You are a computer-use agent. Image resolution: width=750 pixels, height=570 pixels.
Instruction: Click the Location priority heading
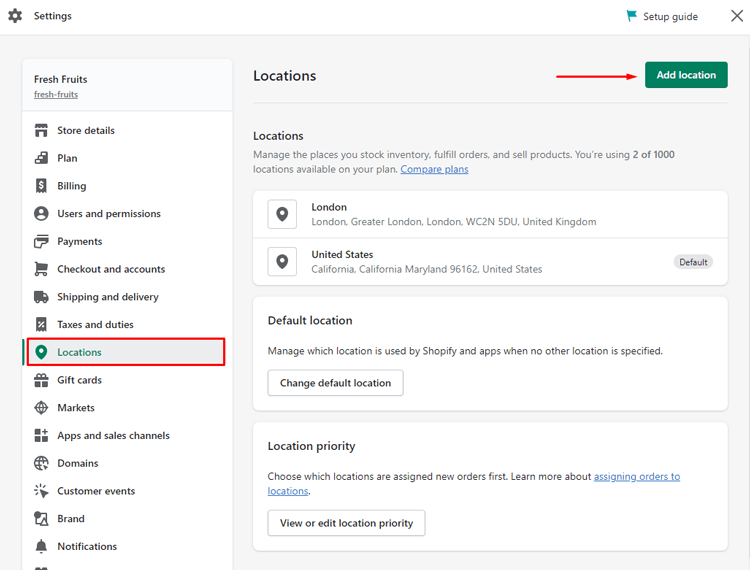pyautogui.click(x=311, y=446)
